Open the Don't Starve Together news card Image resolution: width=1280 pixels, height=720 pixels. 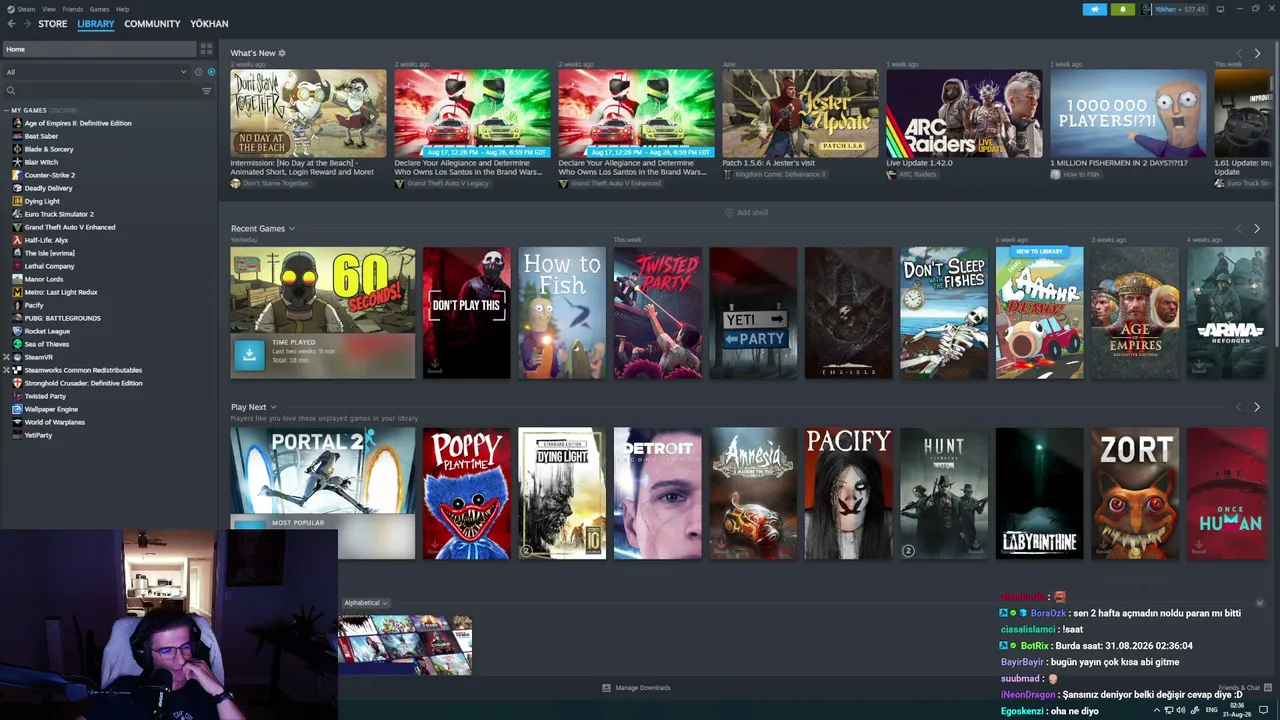pos(308,113)
